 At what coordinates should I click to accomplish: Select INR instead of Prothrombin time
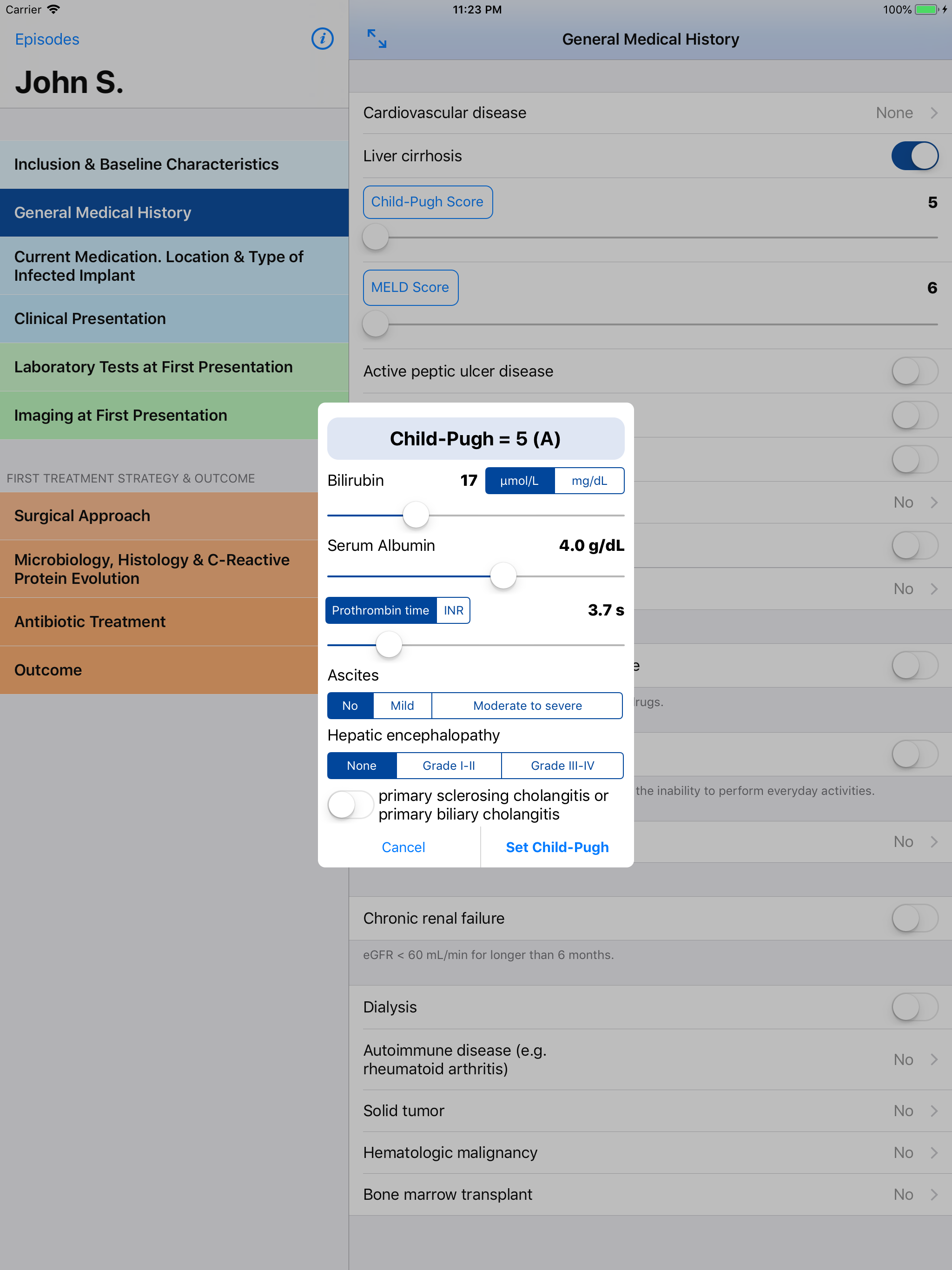453,611
